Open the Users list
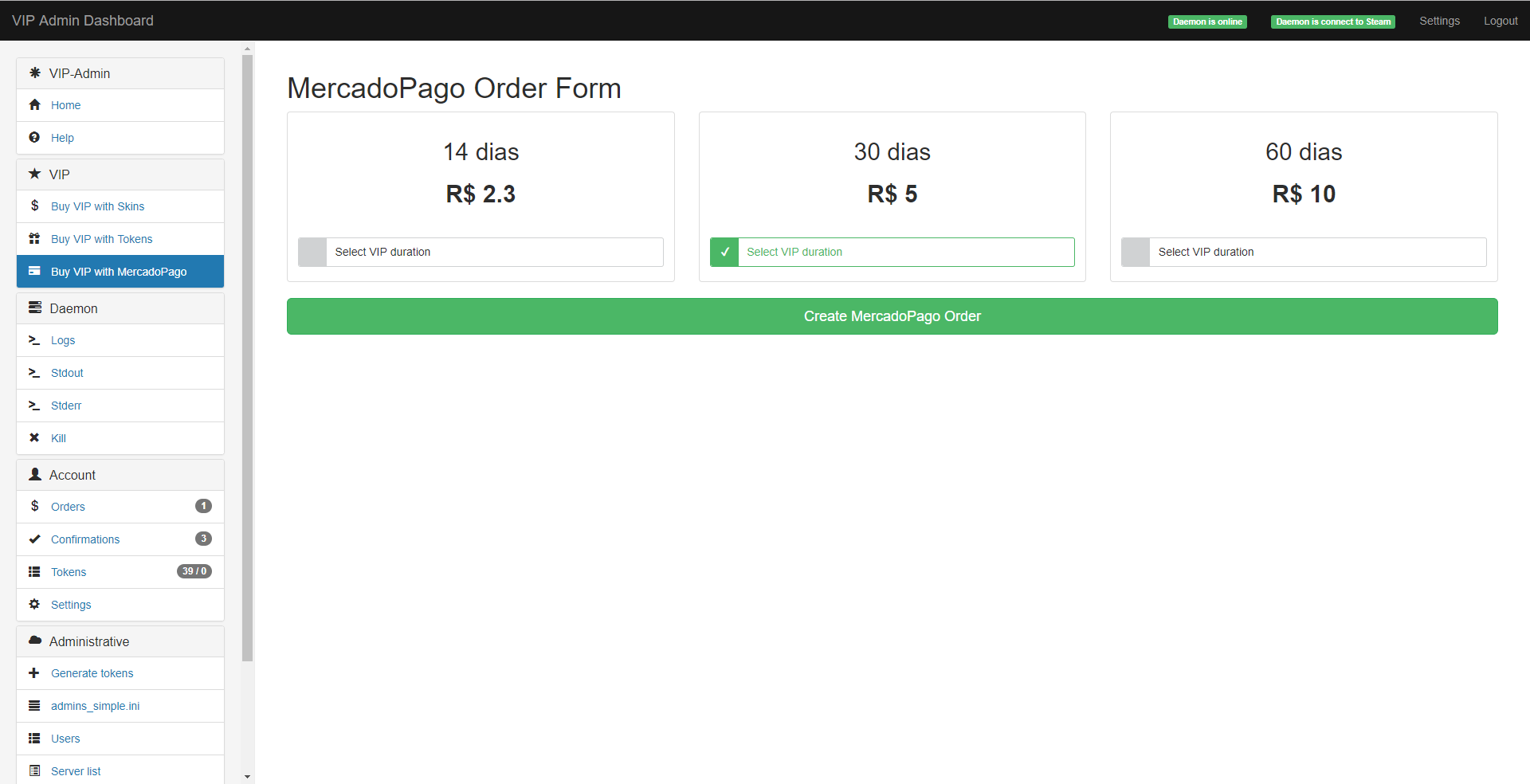Image resolution: width=1530 pixels, height=784 pixels. 120,739
